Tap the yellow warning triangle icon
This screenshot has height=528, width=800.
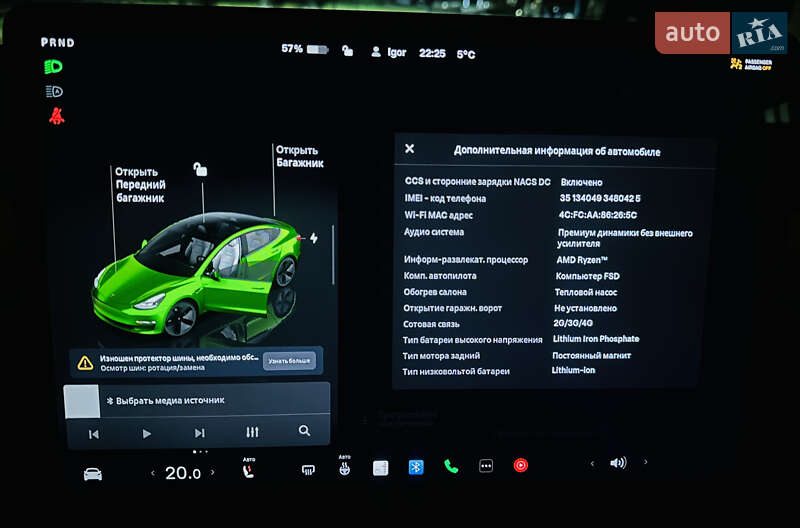tap(85, 363)
